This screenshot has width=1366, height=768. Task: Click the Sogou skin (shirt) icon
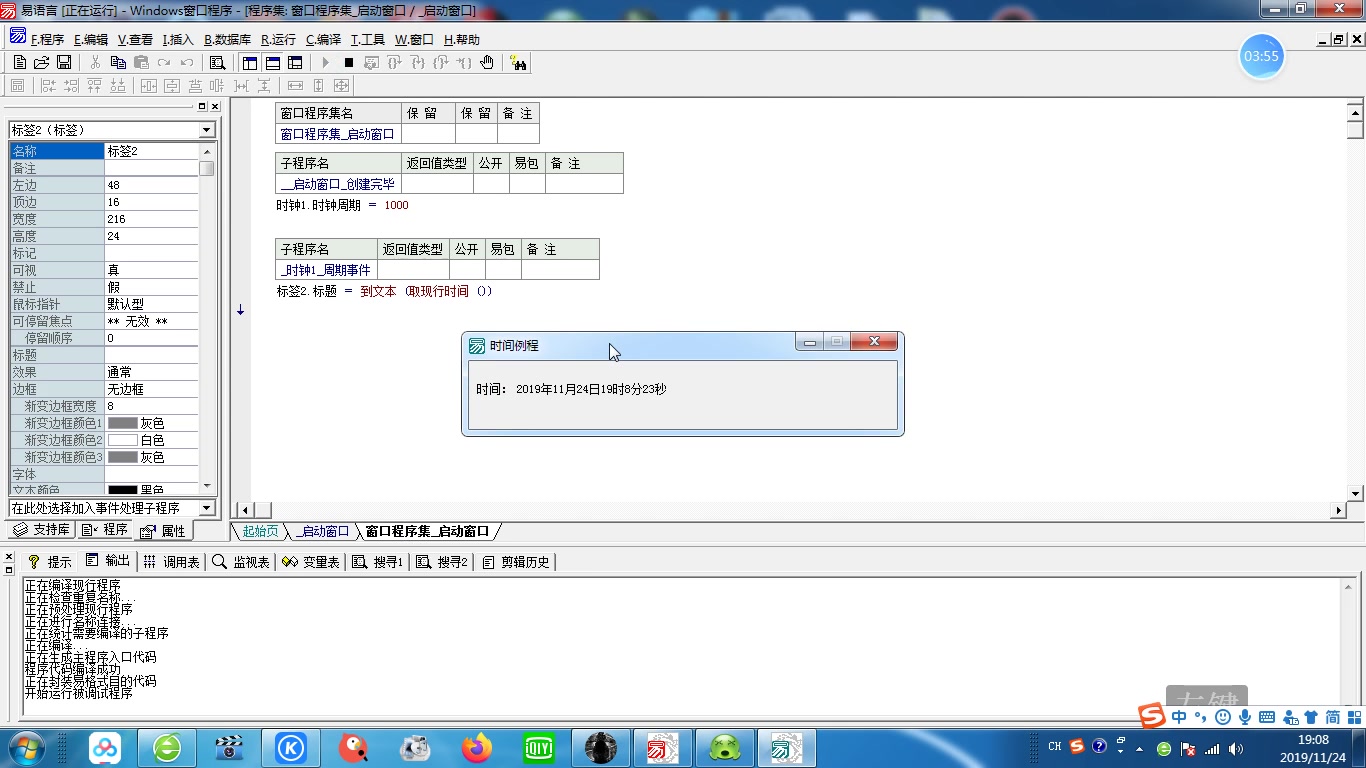tap(1311, 718)
